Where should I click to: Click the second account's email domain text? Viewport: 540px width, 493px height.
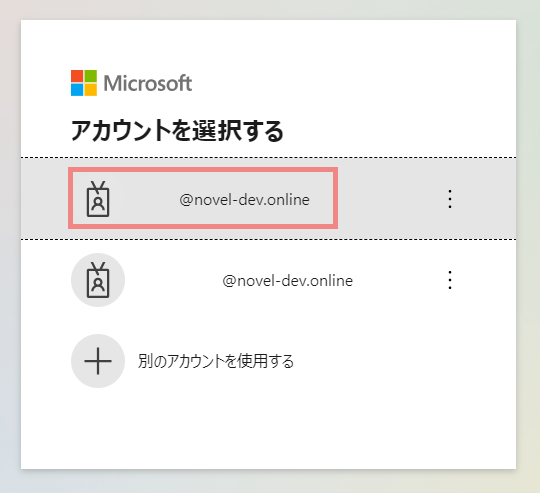click(288, 281)
